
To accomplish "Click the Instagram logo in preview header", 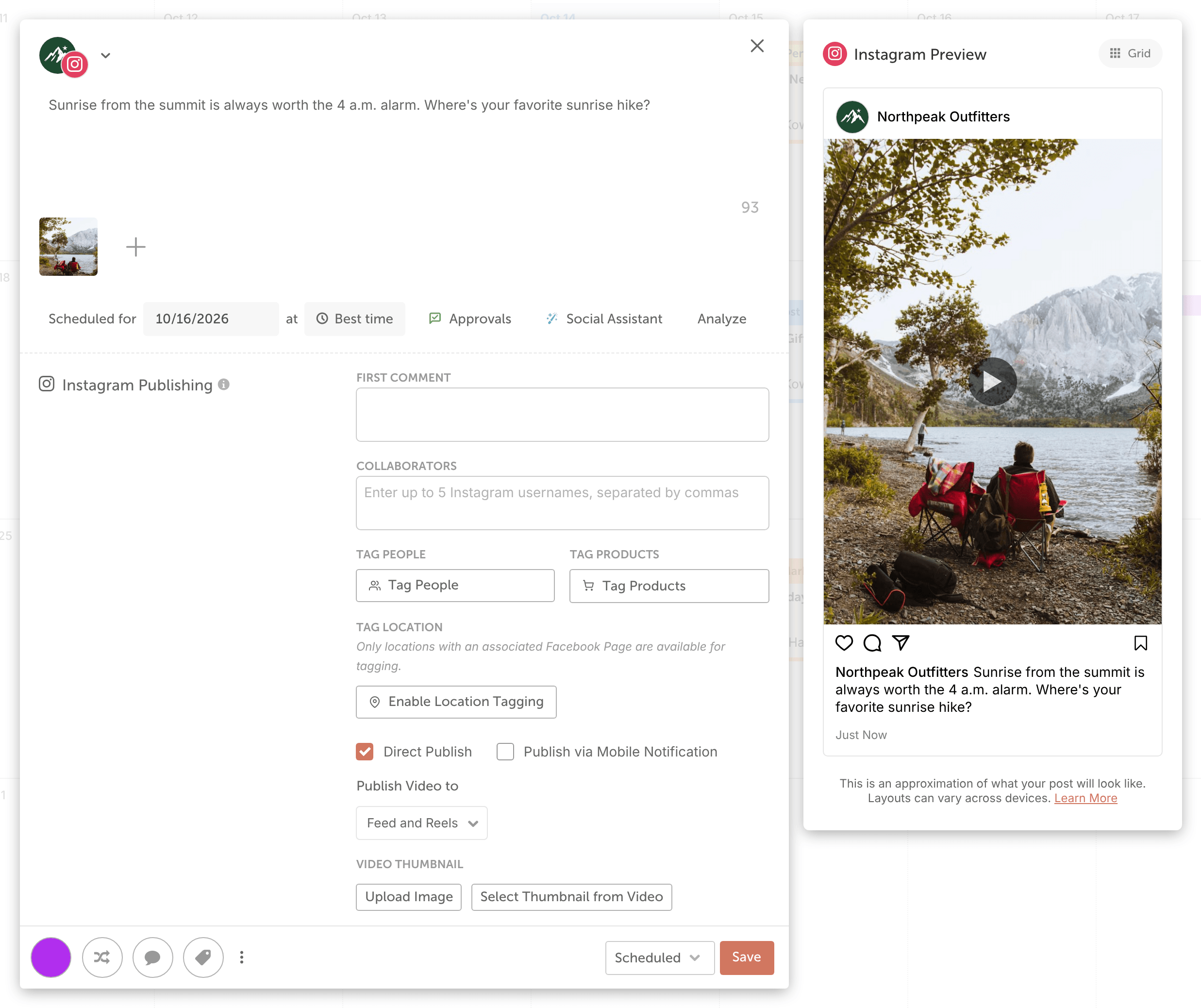I will coord(835,54).
